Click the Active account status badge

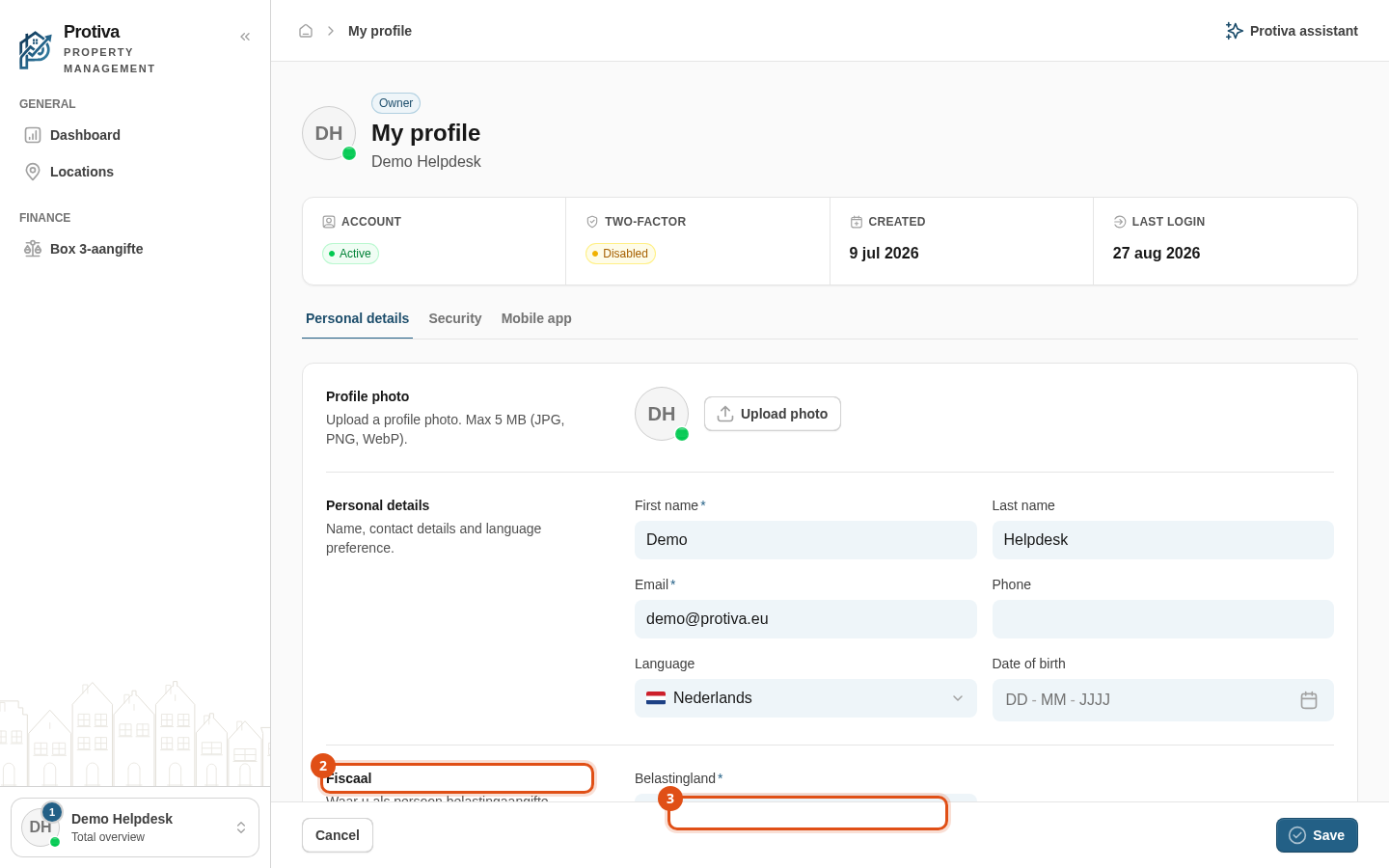(x=350, y=254)
